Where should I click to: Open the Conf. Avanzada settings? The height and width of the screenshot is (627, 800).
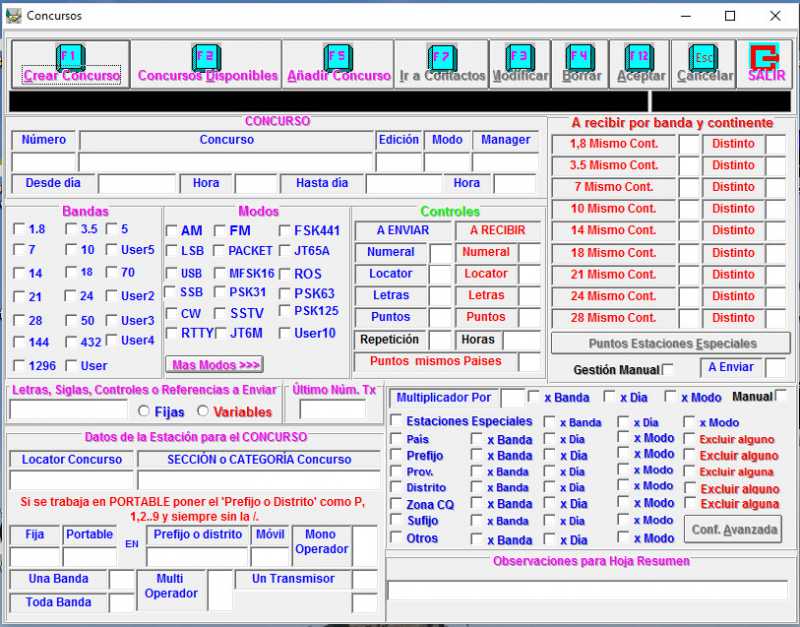(x=735, y=529)
